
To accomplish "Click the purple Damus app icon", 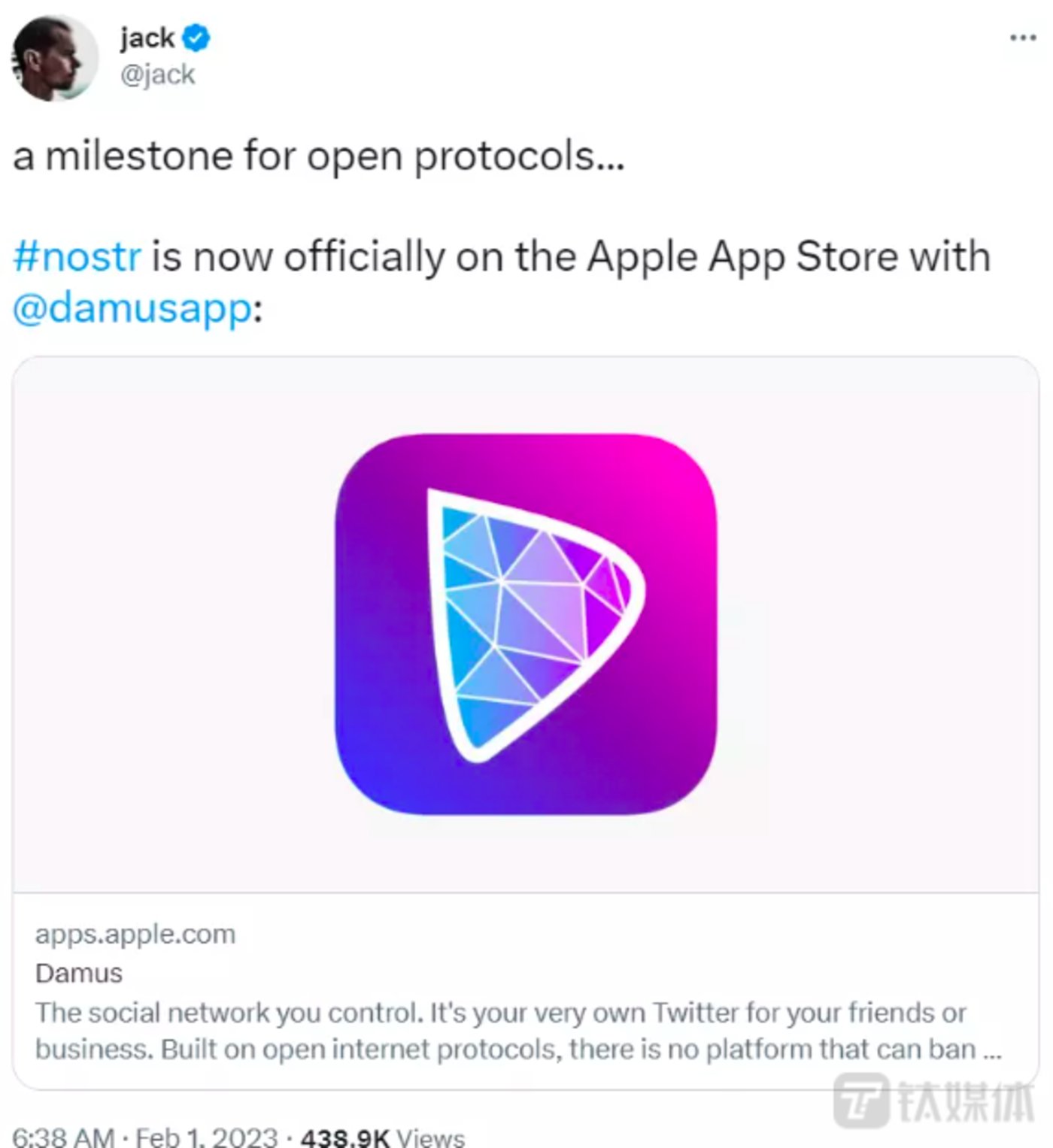I will [526, 624].
